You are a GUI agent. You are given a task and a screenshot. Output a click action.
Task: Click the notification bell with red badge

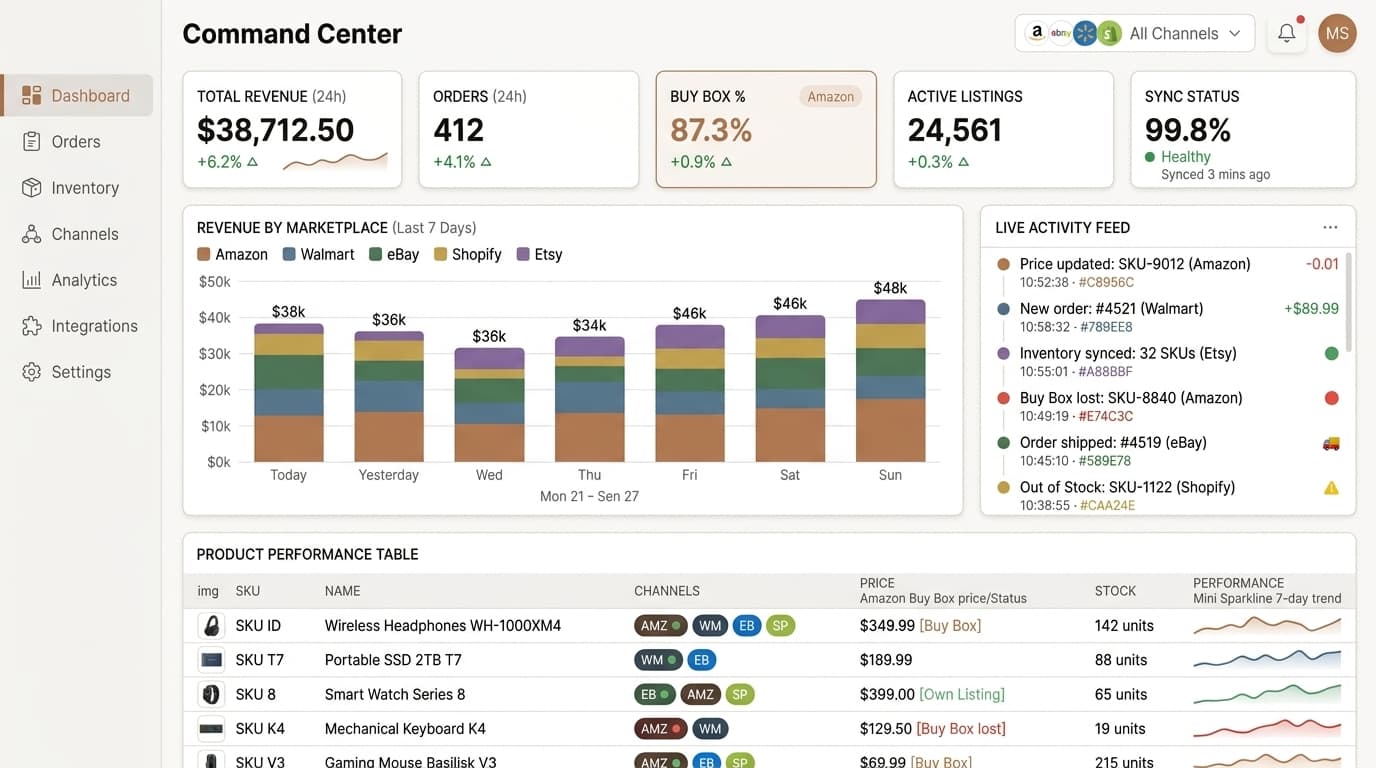pyautogui.click(x=1286, y=33)
